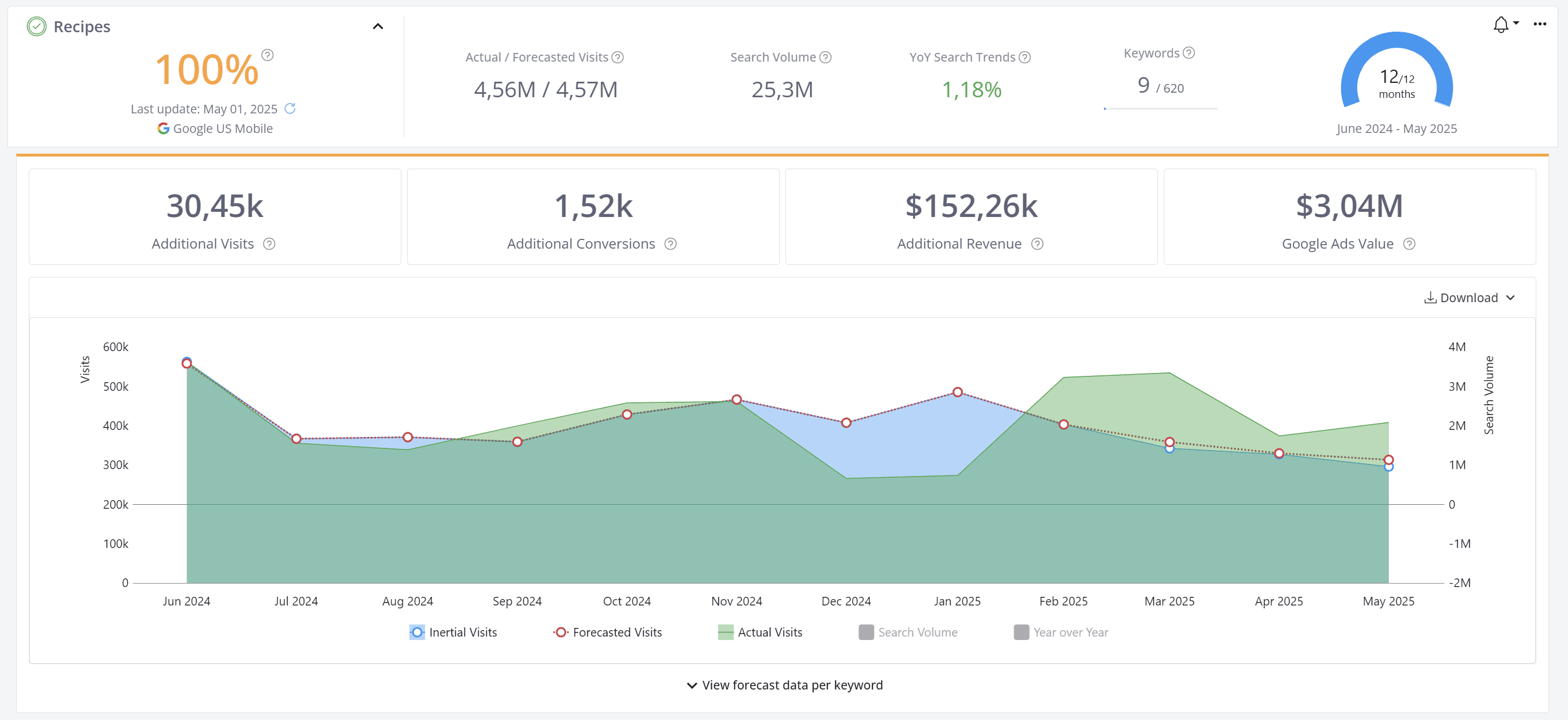
Task: Click the Dec 2024 axis label
Action: [x=846, y=601]
